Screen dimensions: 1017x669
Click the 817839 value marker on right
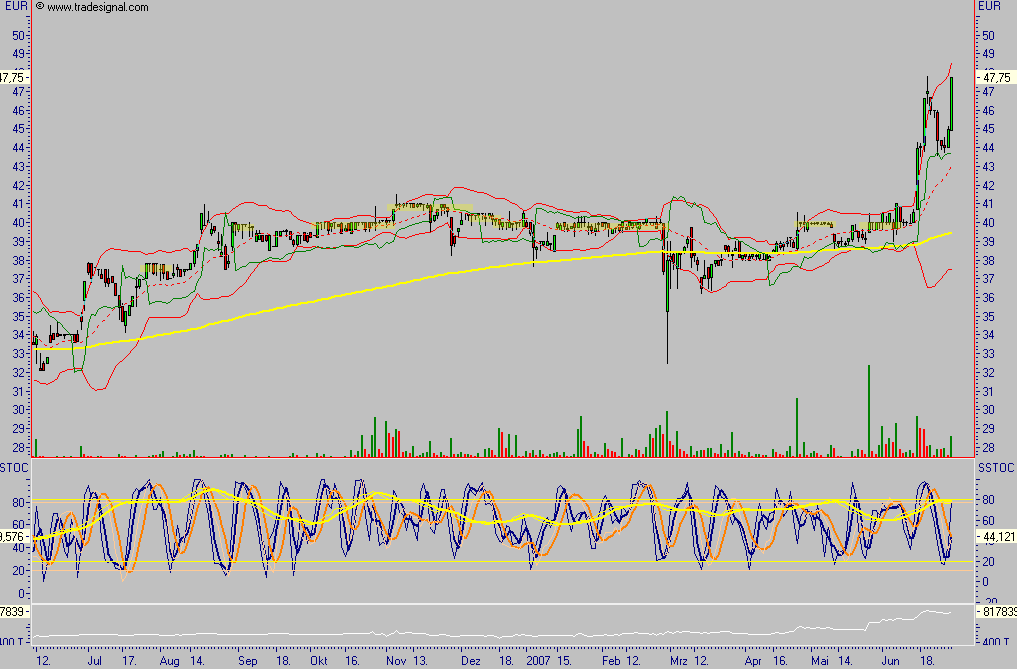tap(996, 610)
